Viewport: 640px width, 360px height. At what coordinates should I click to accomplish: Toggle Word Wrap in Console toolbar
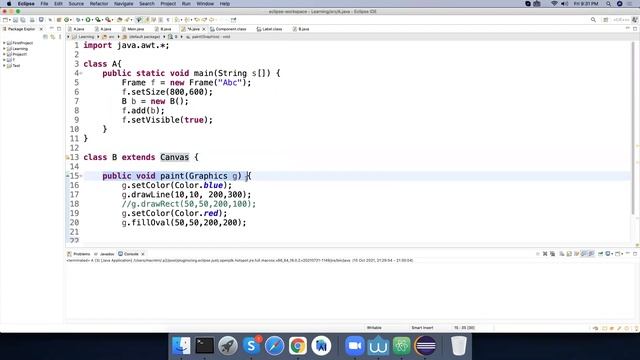577,253
